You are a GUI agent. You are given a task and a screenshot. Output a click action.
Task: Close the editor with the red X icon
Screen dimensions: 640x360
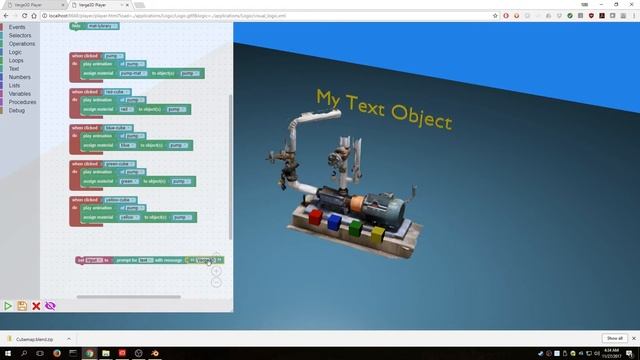[36, 306]
